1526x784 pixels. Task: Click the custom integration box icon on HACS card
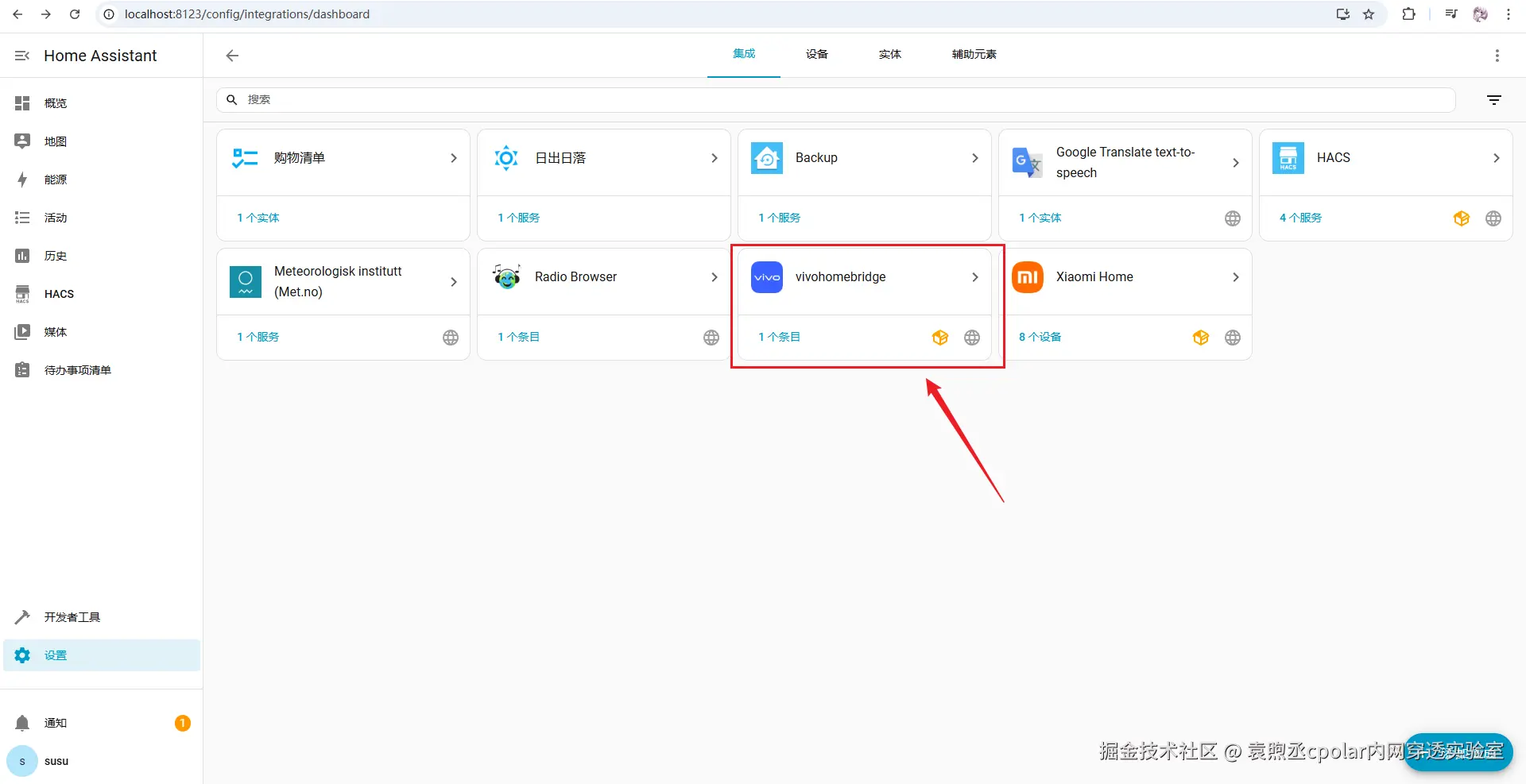tap(1462, 218)
